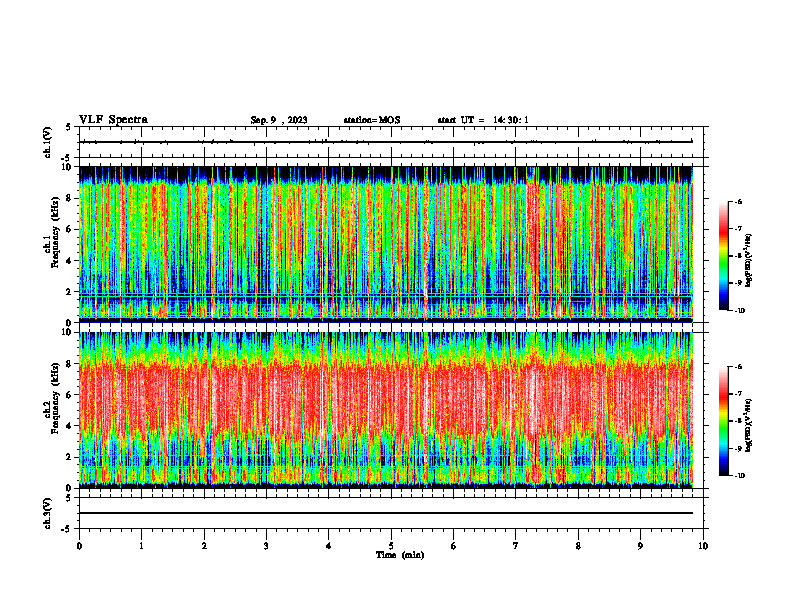Image resolution: width=792 pixels, height=612 pixels.
Task: Click the ch.2 spectrogram color bar
Action: coord(723,421)
